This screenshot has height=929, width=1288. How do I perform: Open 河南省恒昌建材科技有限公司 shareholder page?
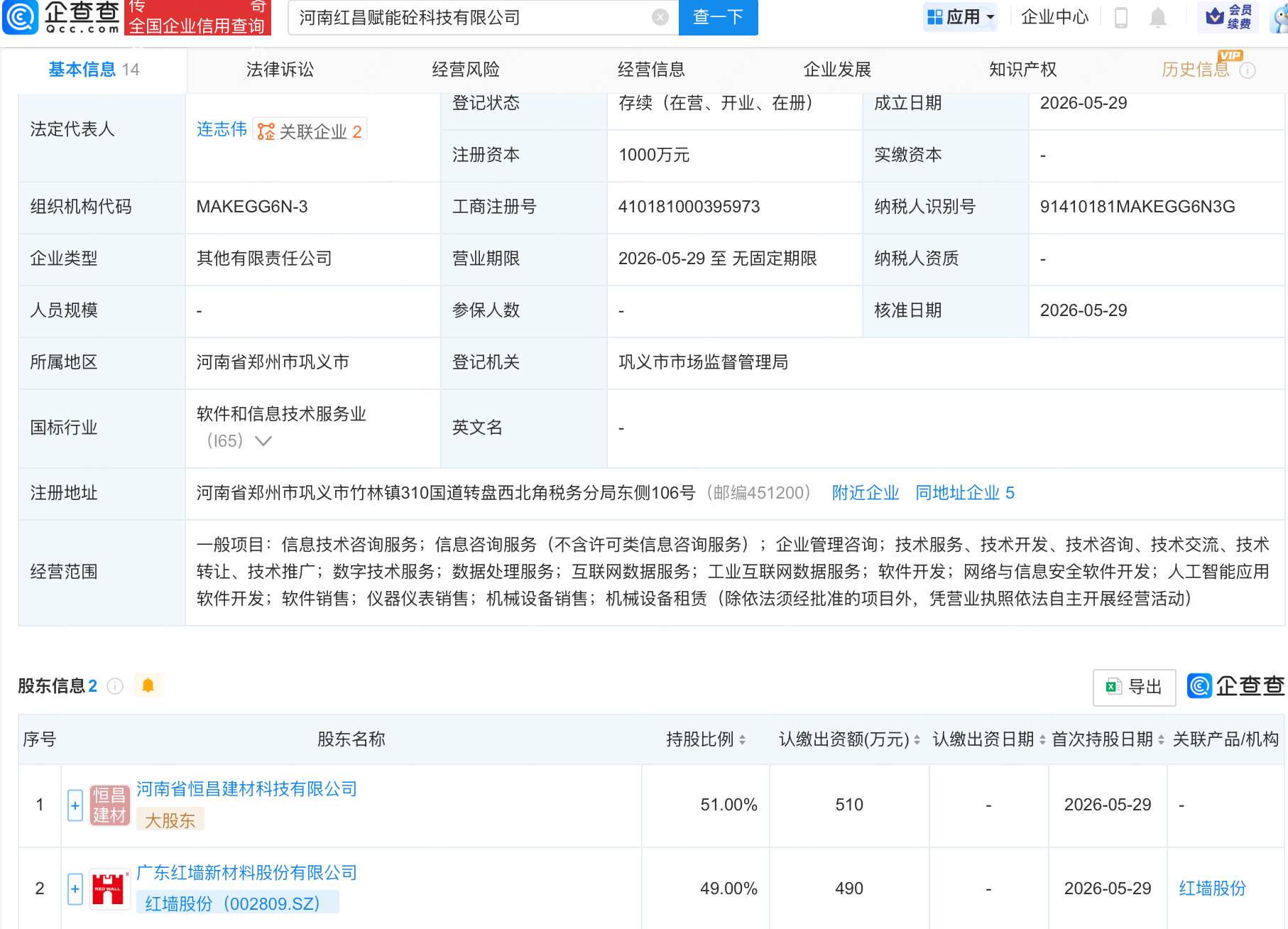click(246, 789)
